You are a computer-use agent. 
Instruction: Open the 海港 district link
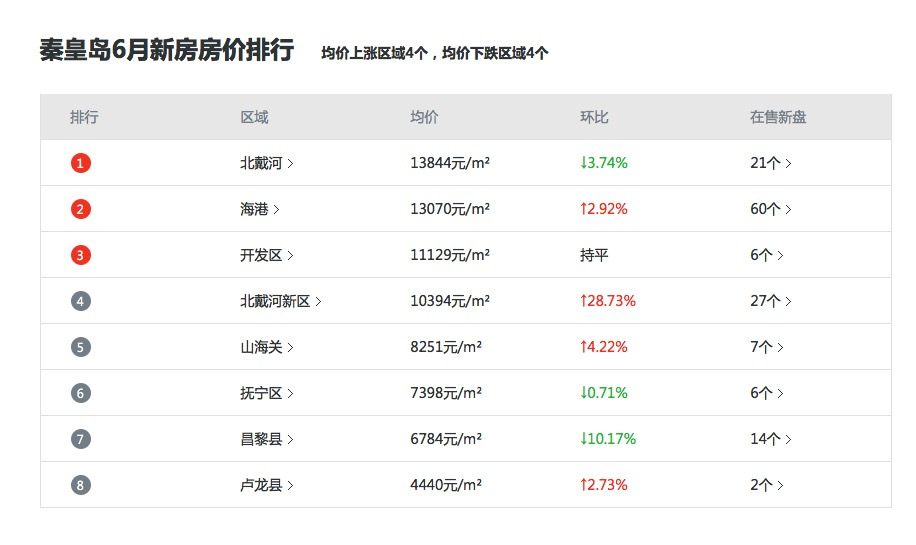[259, 209]
